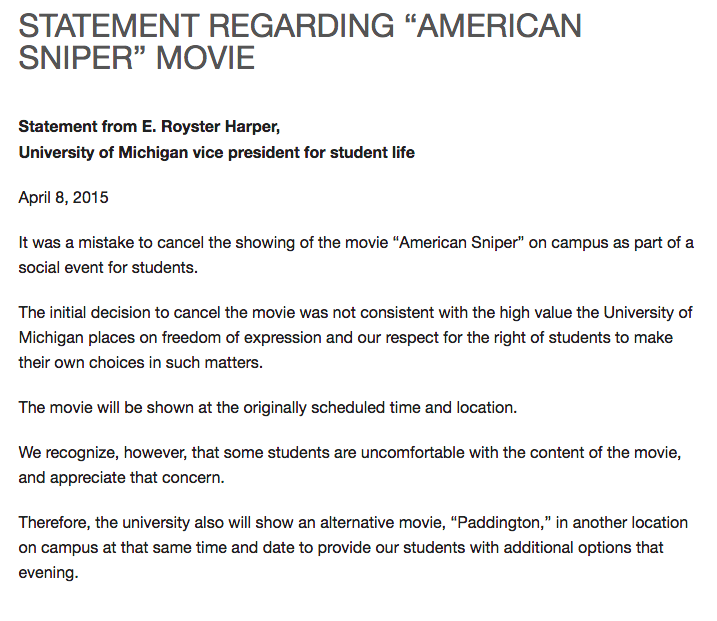Click the final word "evening"
717x621 pixels.
pos(48,573)
